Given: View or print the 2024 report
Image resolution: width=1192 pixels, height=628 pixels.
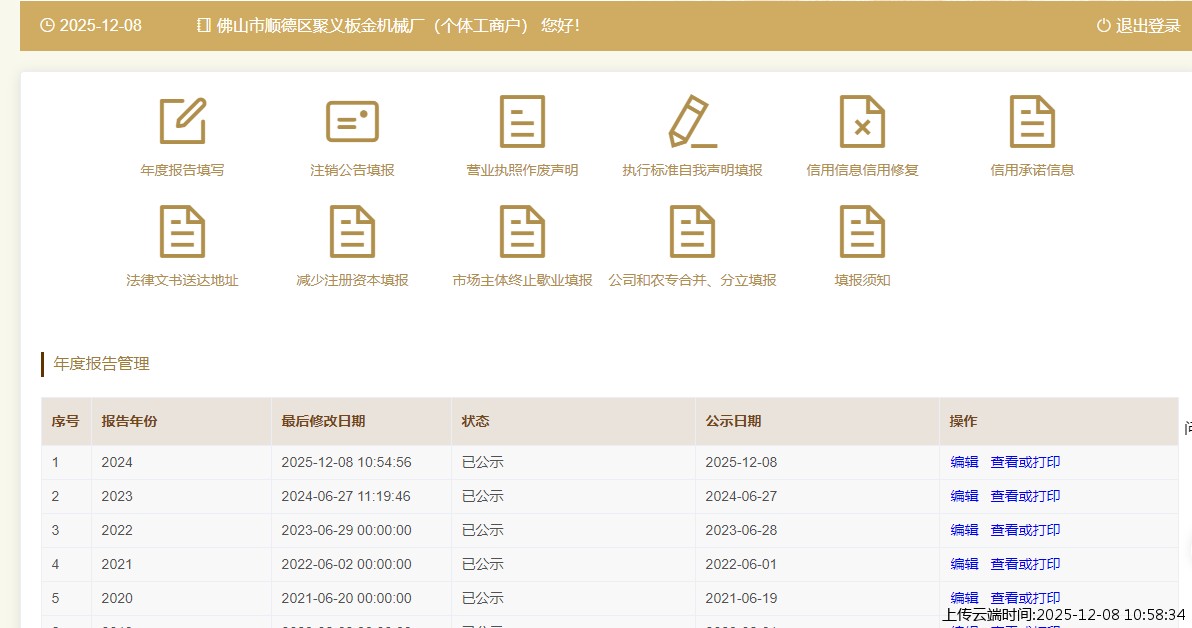Looking at the screenshot, I should pos(1025,462).
